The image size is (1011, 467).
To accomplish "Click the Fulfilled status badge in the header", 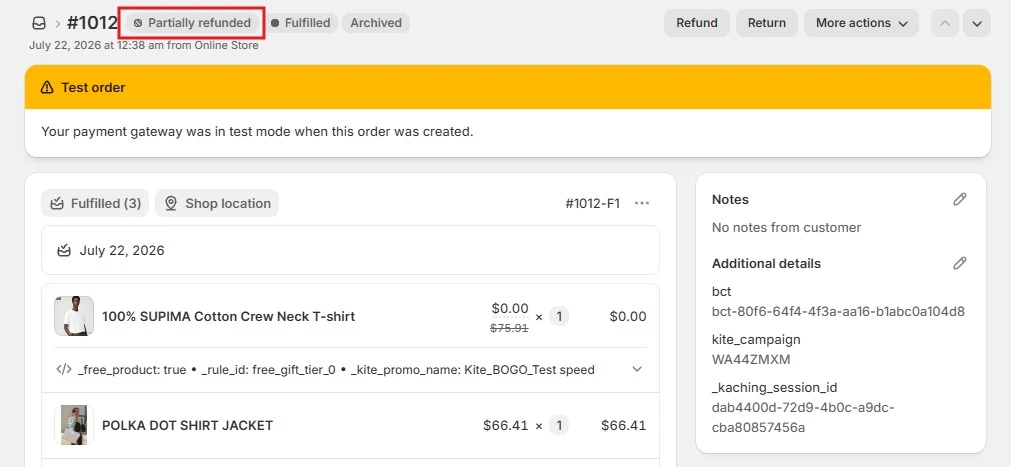I will (301, 23).
